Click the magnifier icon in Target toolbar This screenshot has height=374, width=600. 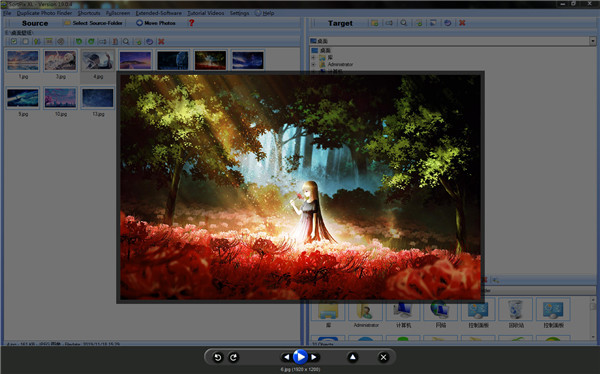click(x=404, y=23)
